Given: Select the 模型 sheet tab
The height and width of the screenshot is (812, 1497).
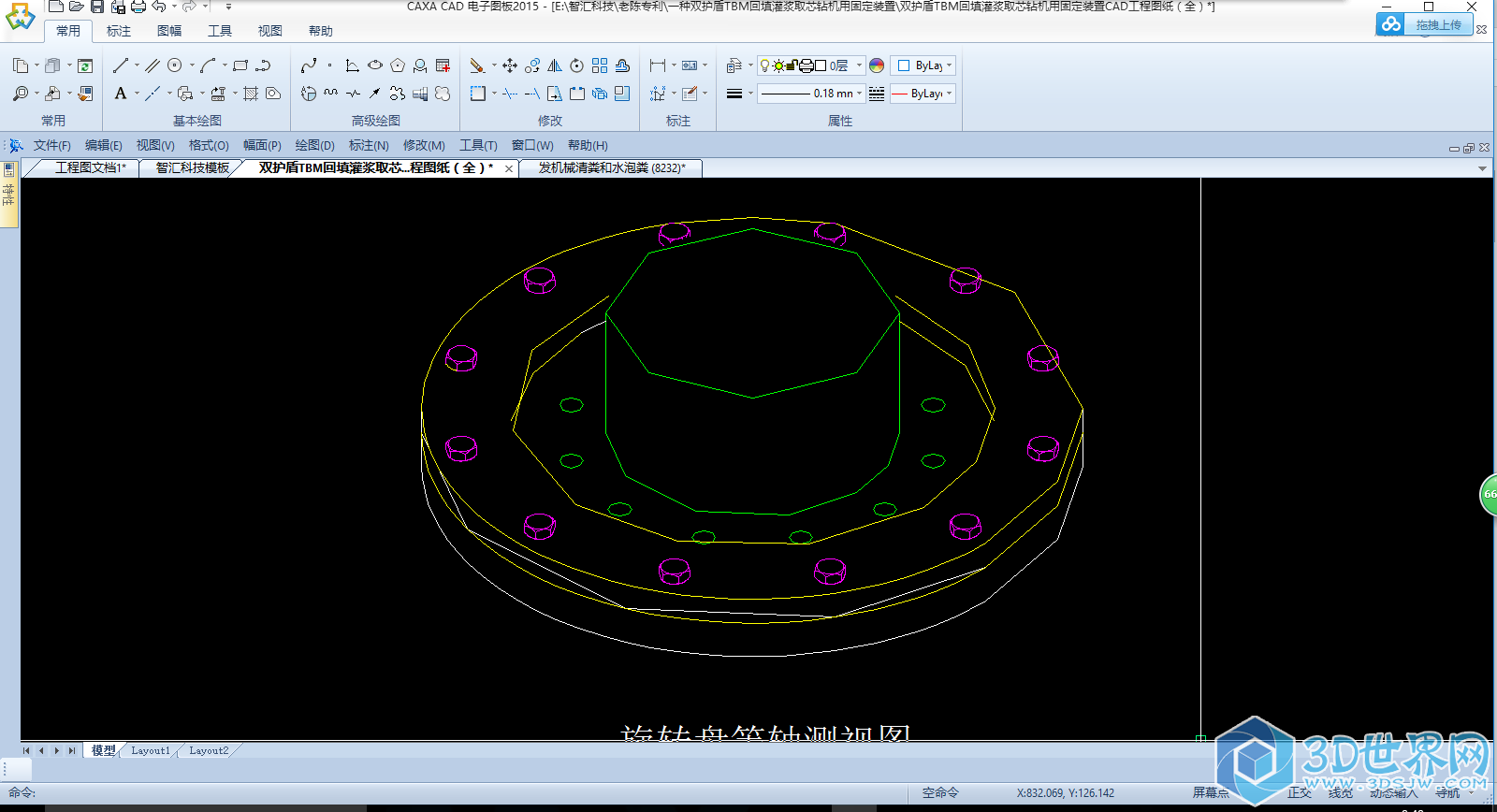Looking at the screenshot, I should [103, 750].
